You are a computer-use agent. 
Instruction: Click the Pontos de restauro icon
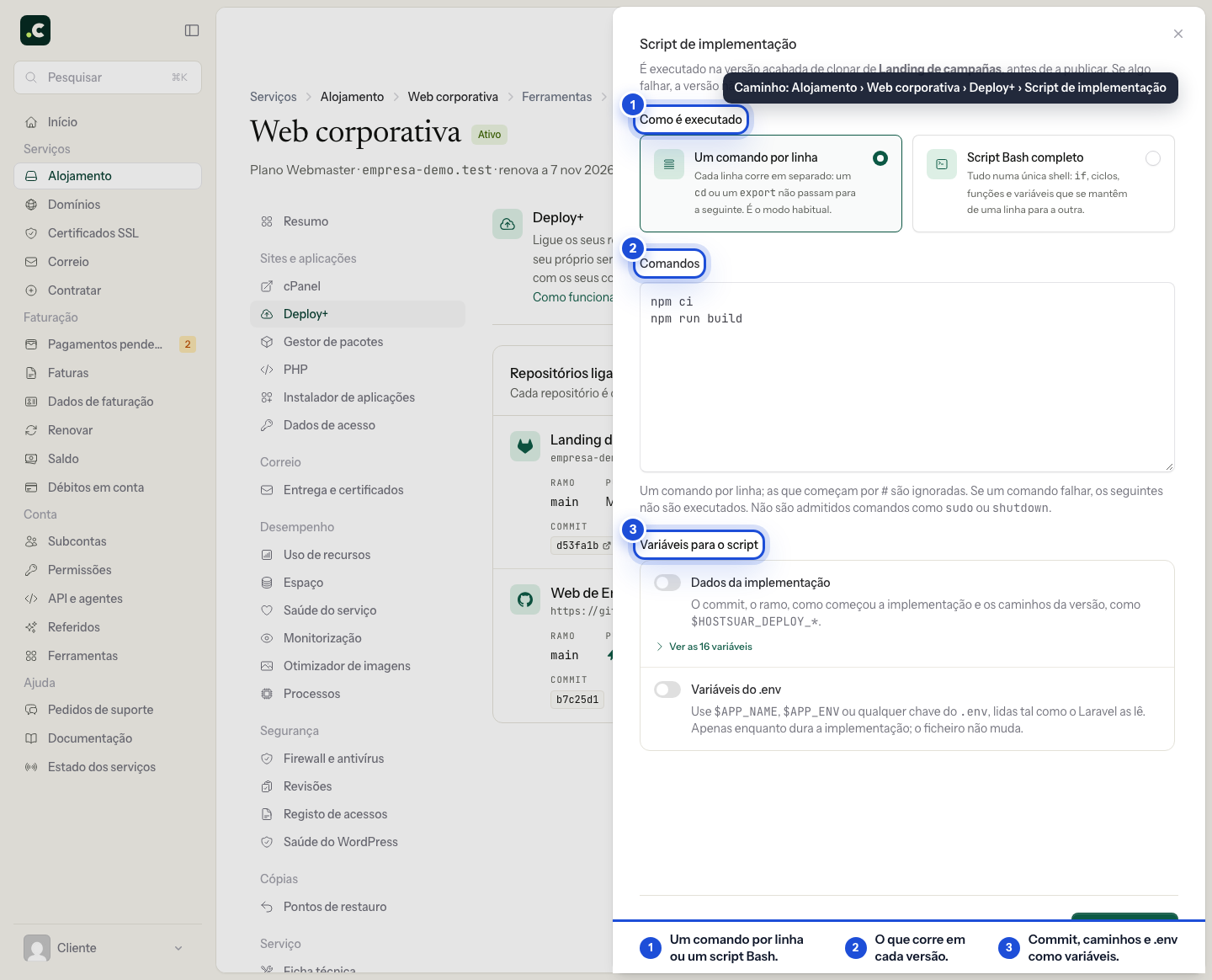(267, 907)
